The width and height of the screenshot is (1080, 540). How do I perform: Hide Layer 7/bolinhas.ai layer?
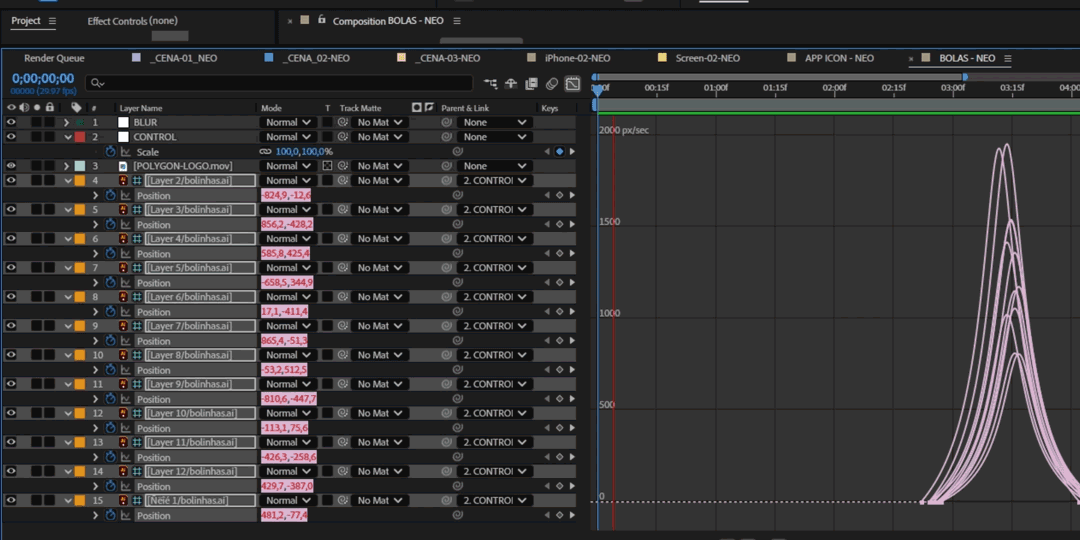coord(11,326)
